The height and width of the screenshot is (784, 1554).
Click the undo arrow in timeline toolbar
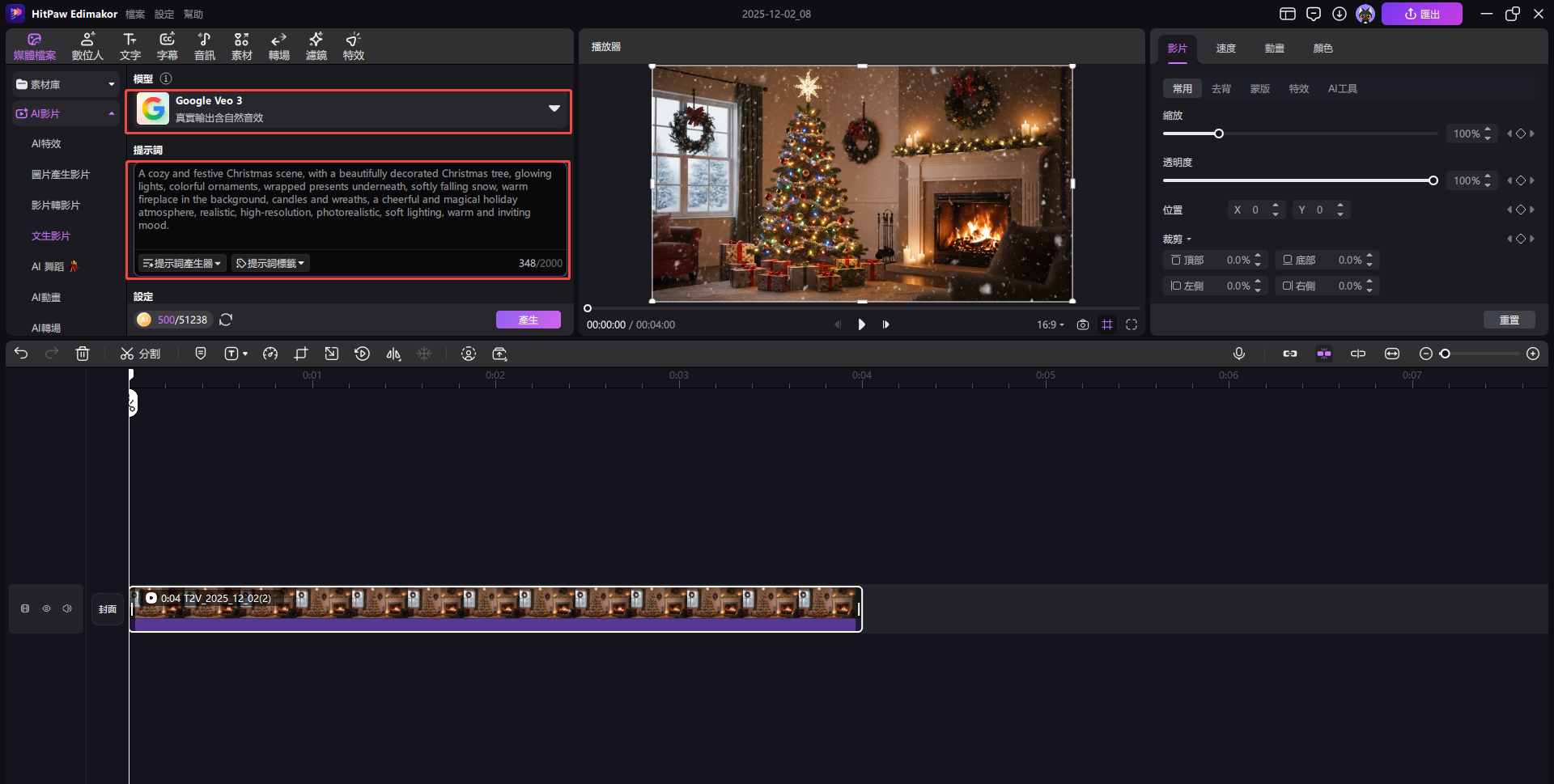21,354
